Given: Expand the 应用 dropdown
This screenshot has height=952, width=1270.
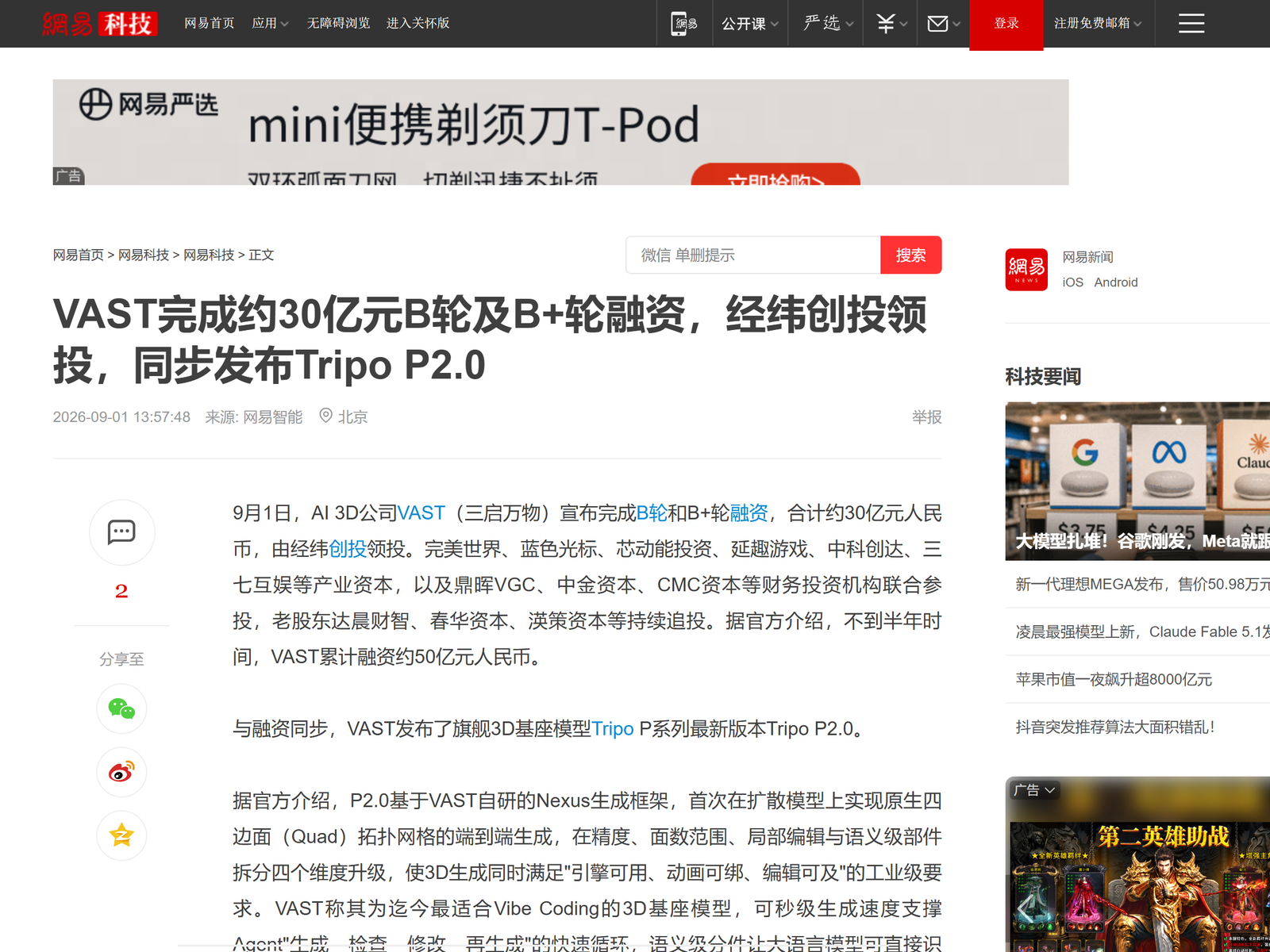Looking at the screenshot, I should pyautogui.click(x=270, y=24).
